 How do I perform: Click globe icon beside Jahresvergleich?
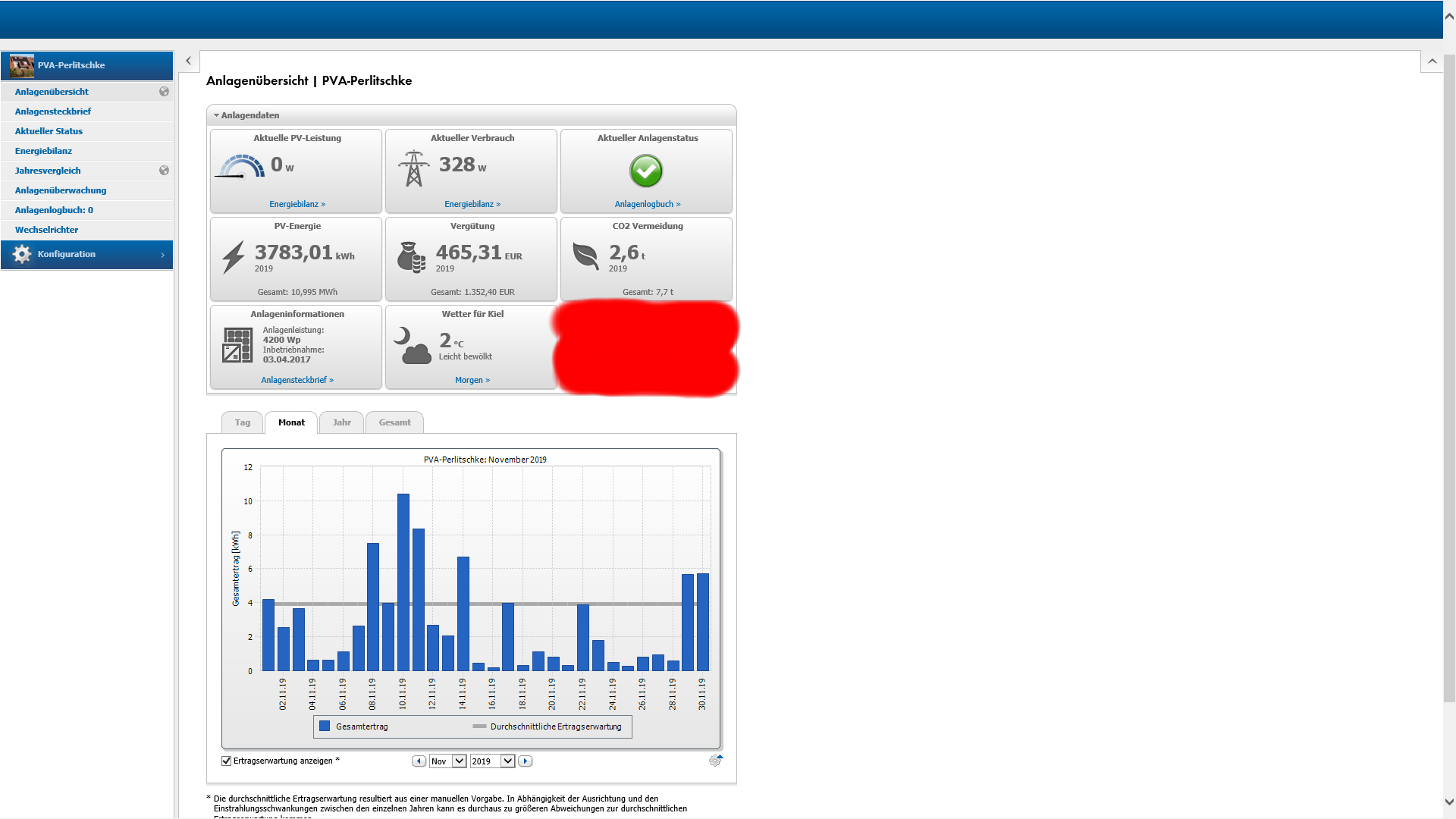pyautogui.click(x=164, y=171)
